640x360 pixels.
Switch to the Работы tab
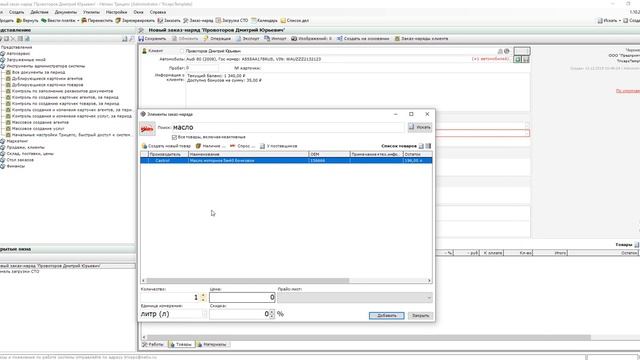(153, 344)
